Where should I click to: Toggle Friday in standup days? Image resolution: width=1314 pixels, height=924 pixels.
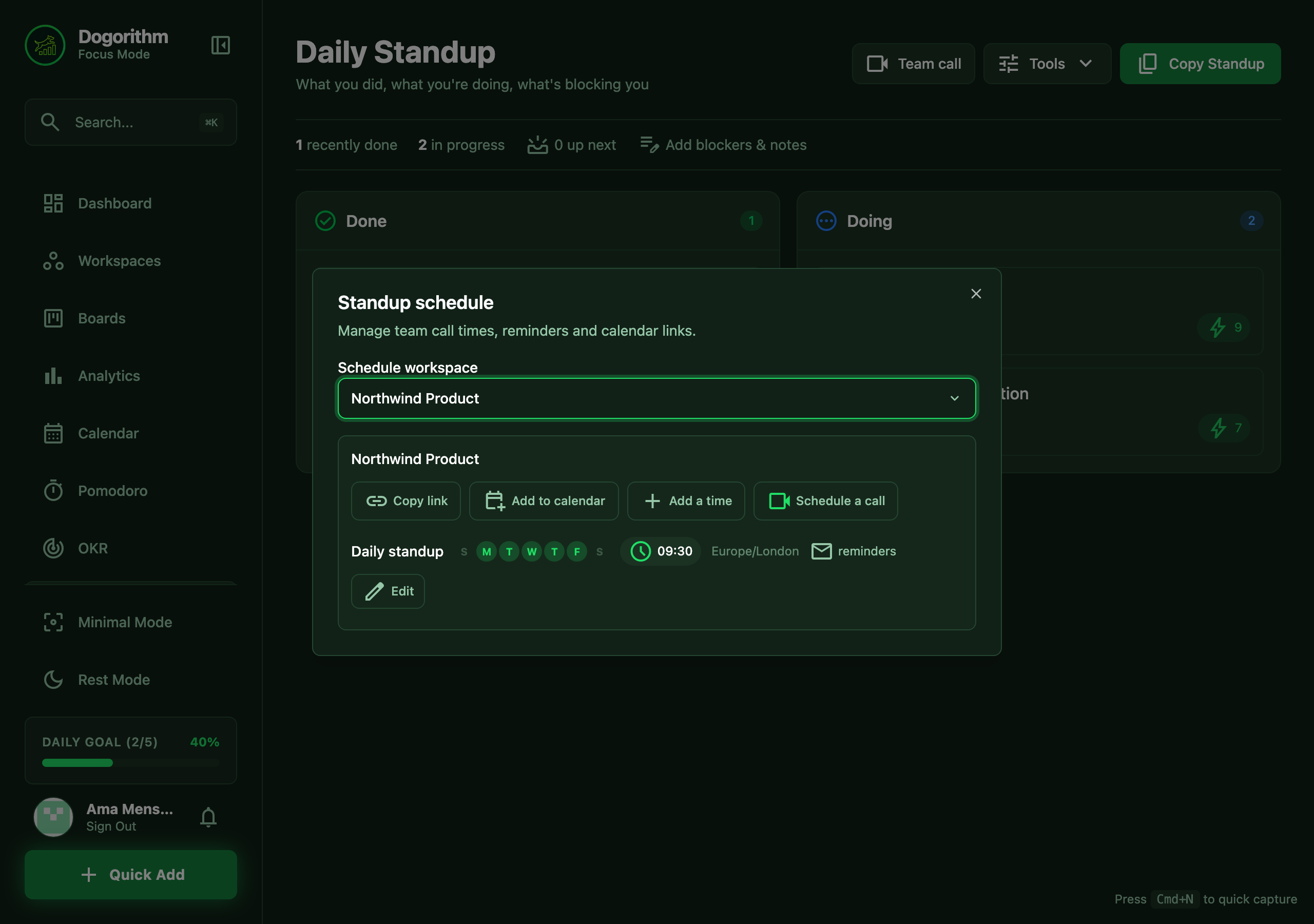[577, 552]
